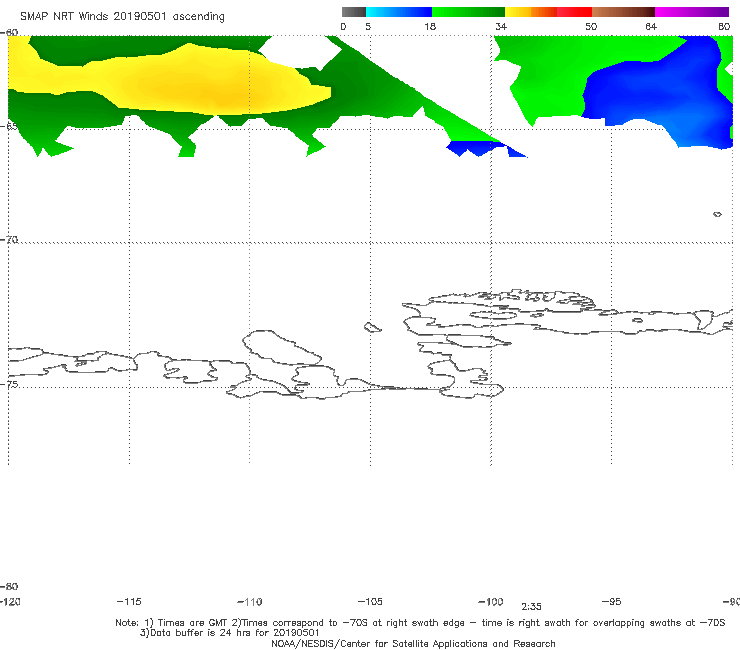Click the green segment of the color bar

(468, 12)
